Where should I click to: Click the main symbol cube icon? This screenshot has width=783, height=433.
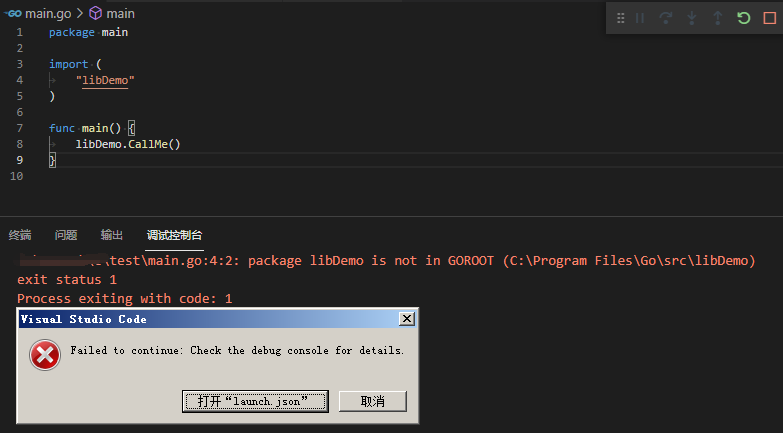coord(95,13)
